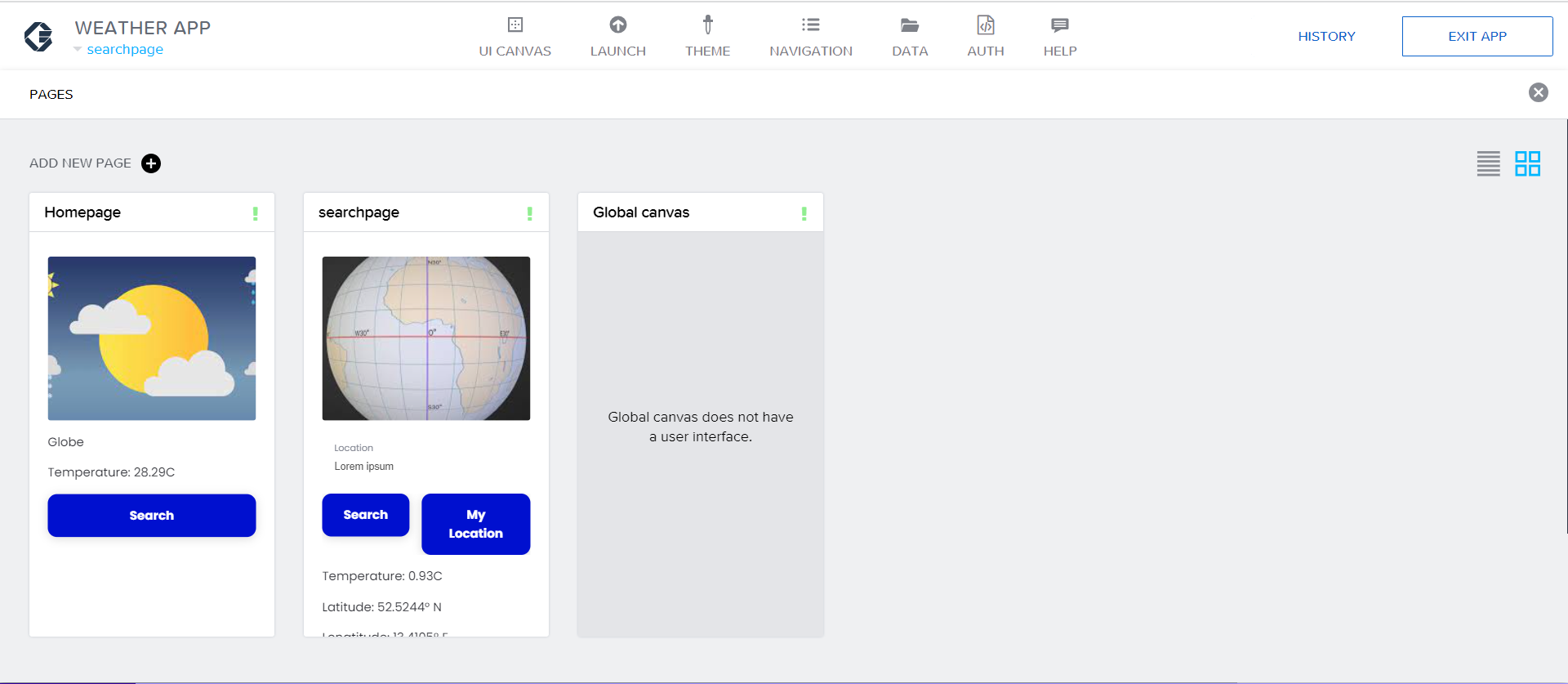The width and height of the screenshot is (1568, 684).
Task: Select the Homepage sun thumbnail
Action: [x=152, y=338]
